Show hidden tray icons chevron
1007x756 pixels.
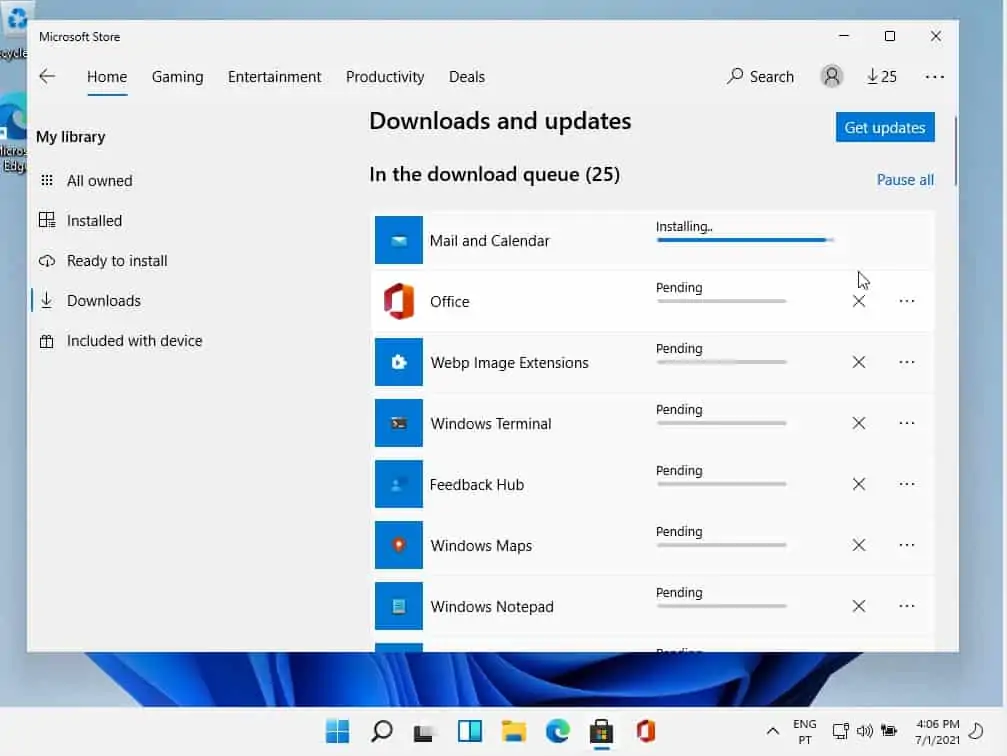pos(773,731)
